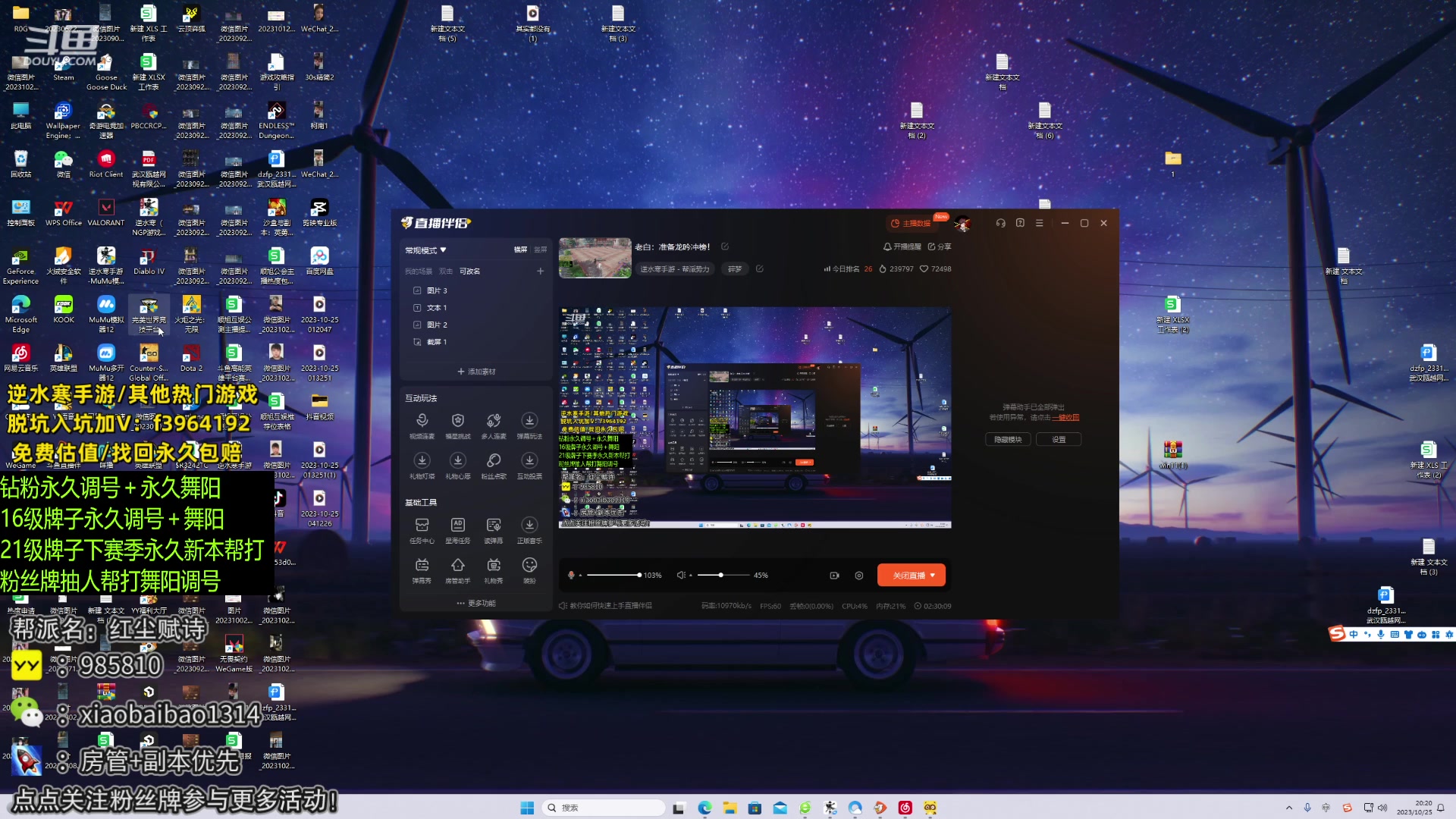Select the 我的场景 scene tab

coord(418,271)
